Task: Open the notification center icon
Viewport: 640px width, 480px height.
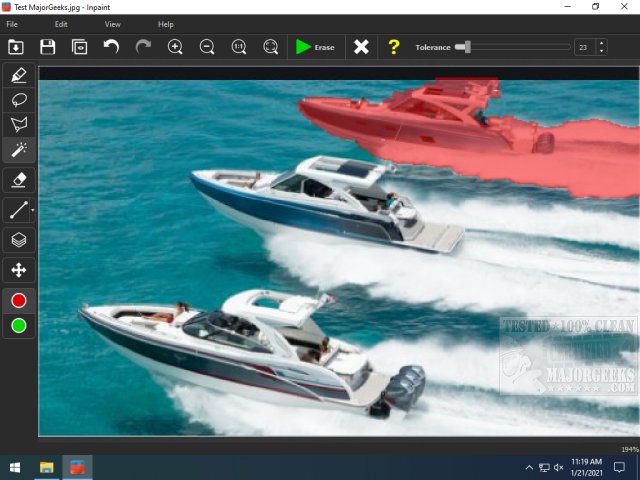Action: point(619,467)
